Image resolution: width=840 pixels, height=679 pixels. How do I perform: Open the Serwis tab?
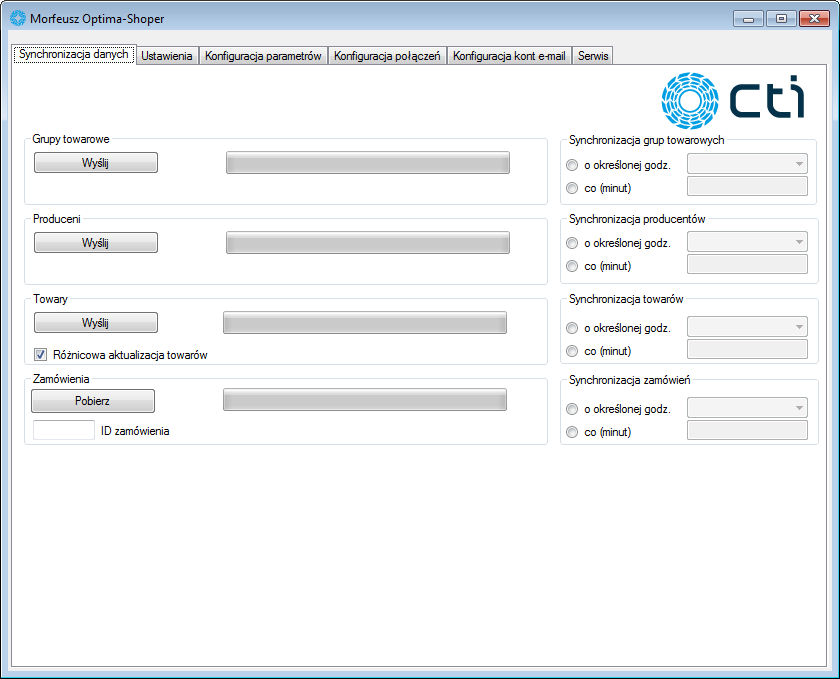coord(593,56)
